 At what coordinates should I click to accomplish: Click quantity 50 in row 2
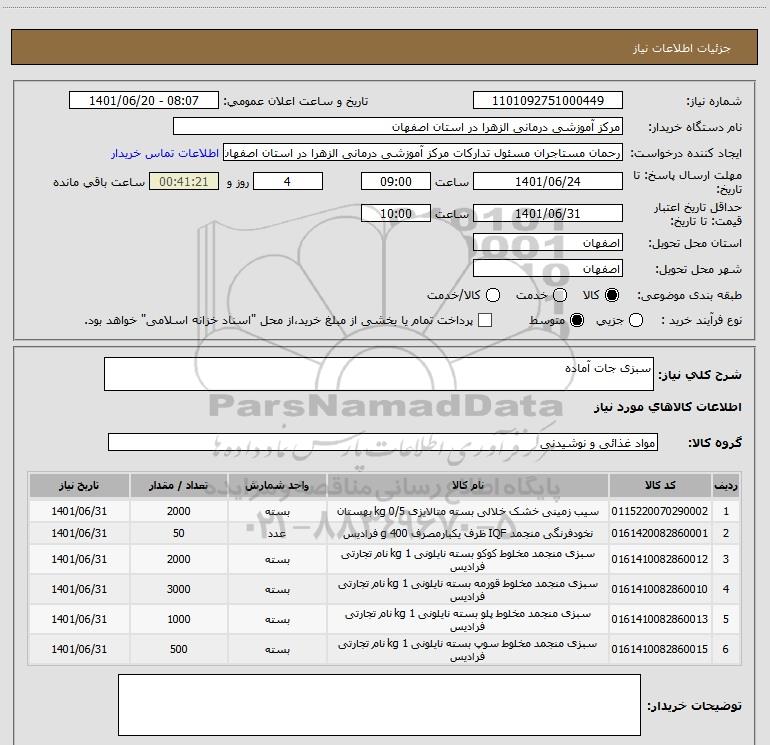coord(178,533)
